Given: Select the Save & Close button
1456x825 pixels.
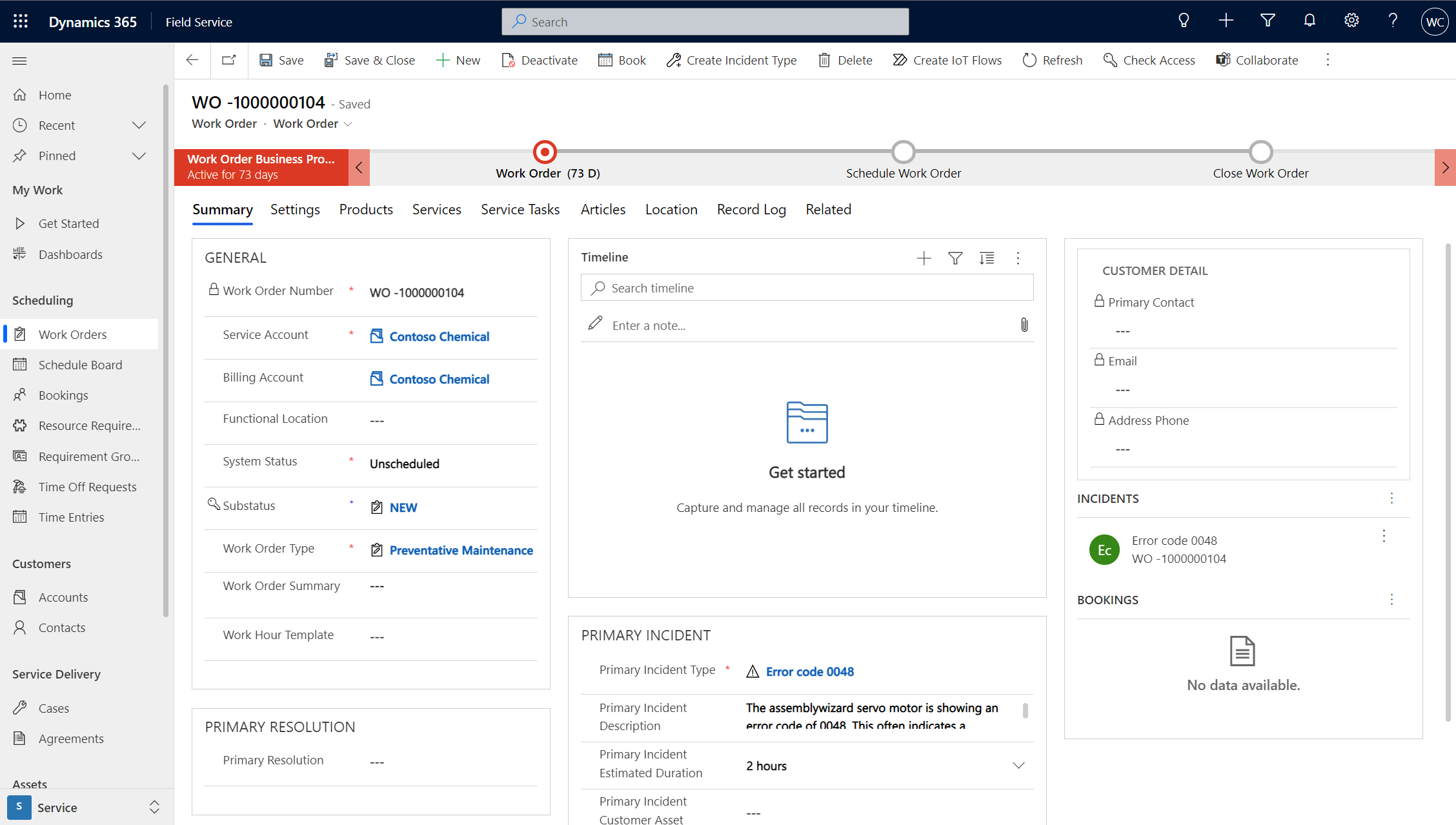Looking at the screenshot, I should (x=368, y=60).
